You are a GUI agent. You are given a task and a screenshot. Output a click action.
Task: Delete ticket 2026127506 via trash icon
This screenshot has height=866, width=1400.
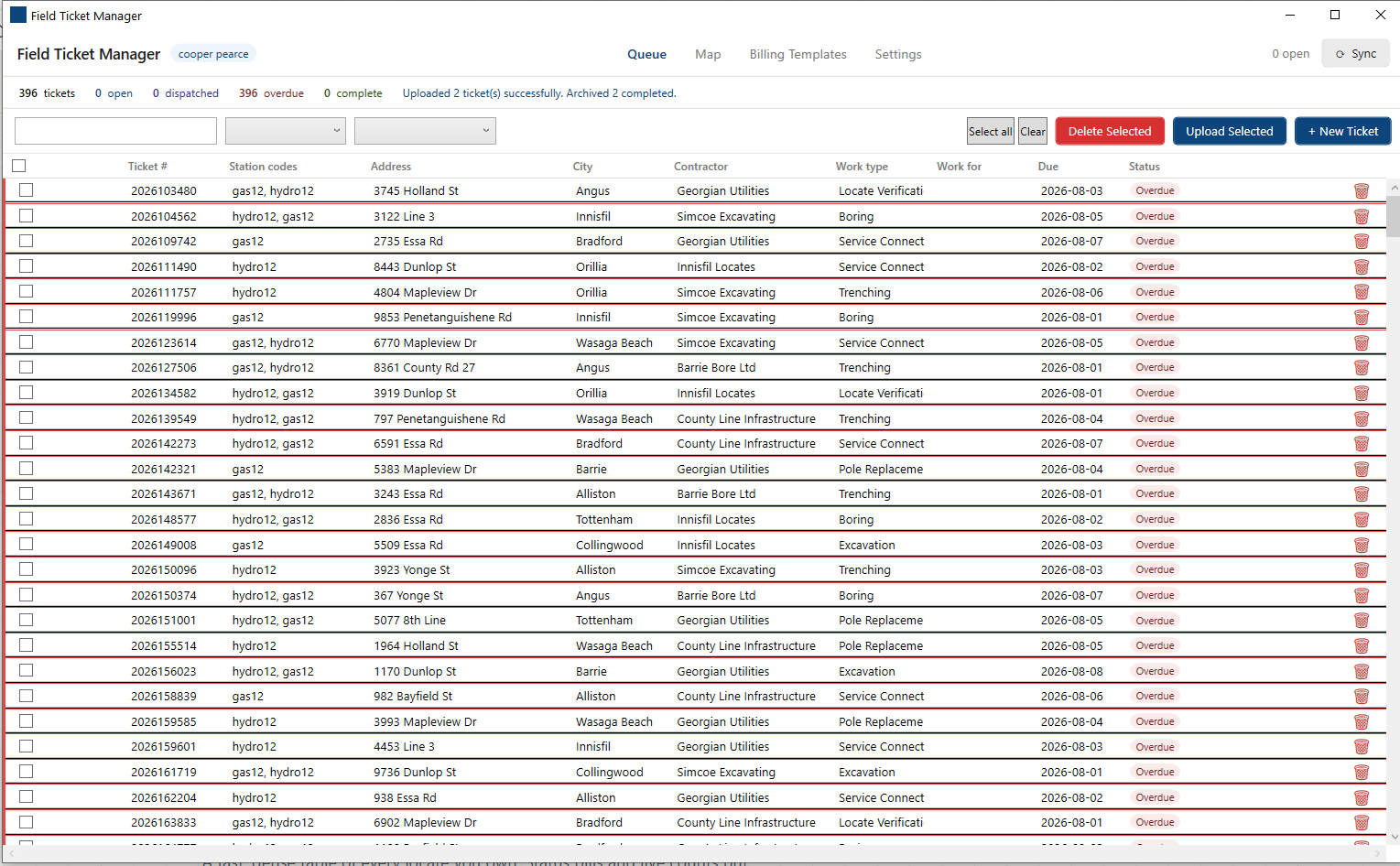tap(1362, 367)
